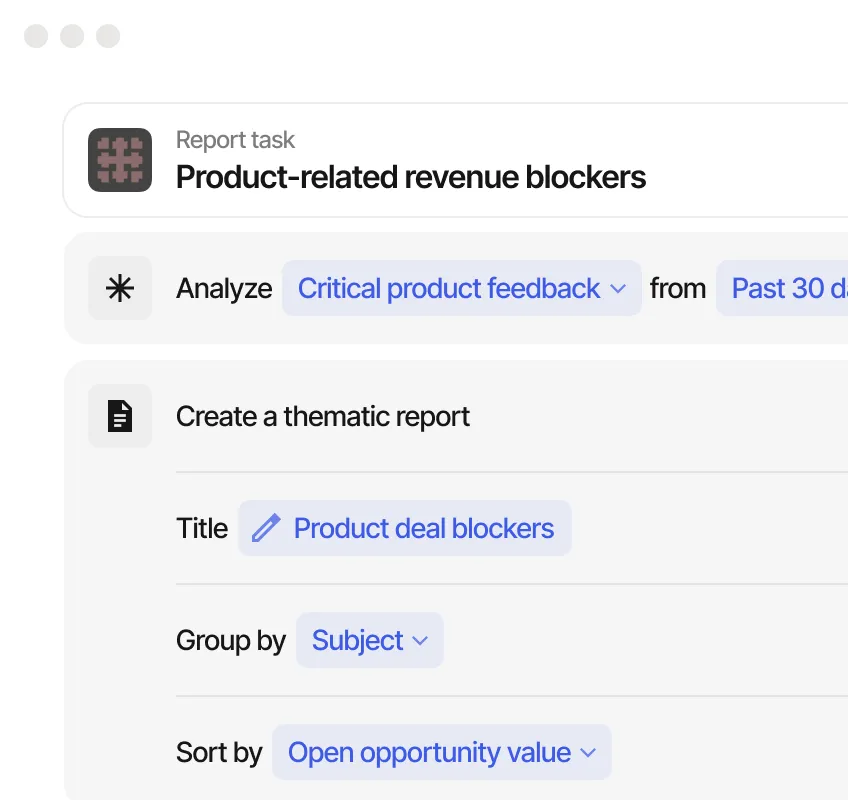Viewport: 848px width, 800px height.
Task: Click the leftmost window control dot
Action: tap(36, 36)
